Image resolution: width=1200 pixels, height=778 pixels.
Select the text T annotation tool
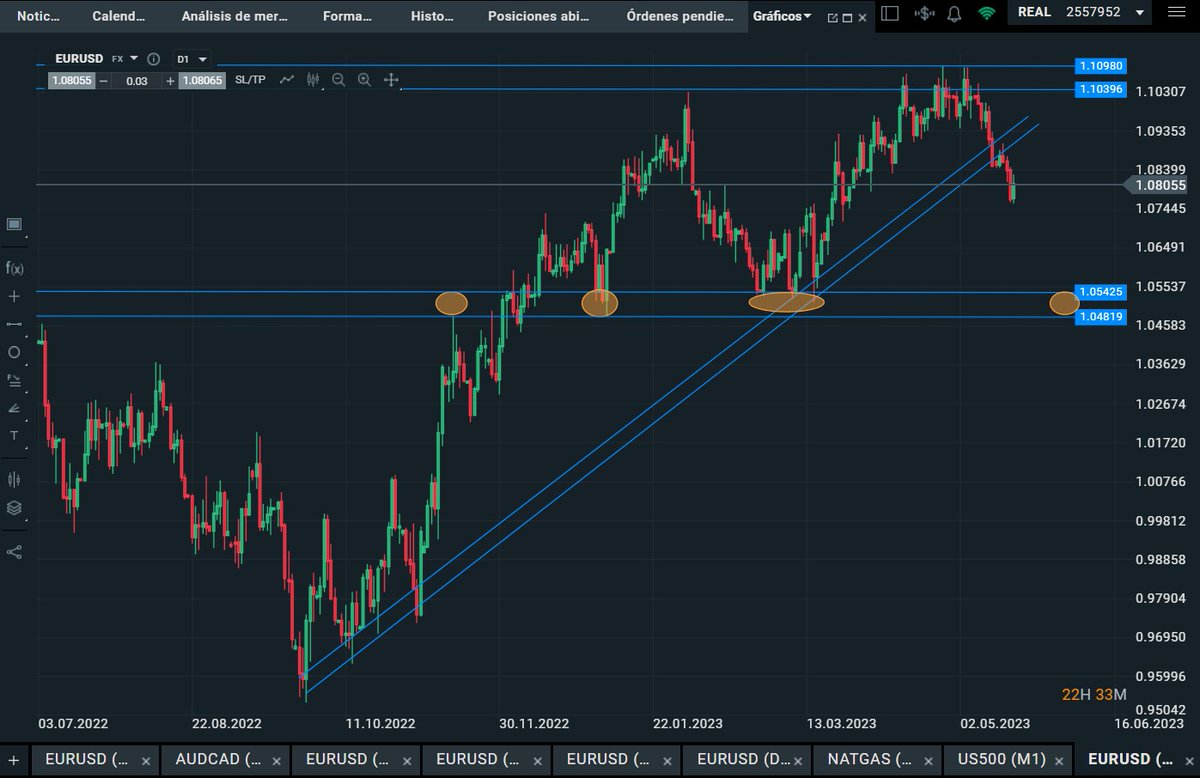tap(14, 436)
